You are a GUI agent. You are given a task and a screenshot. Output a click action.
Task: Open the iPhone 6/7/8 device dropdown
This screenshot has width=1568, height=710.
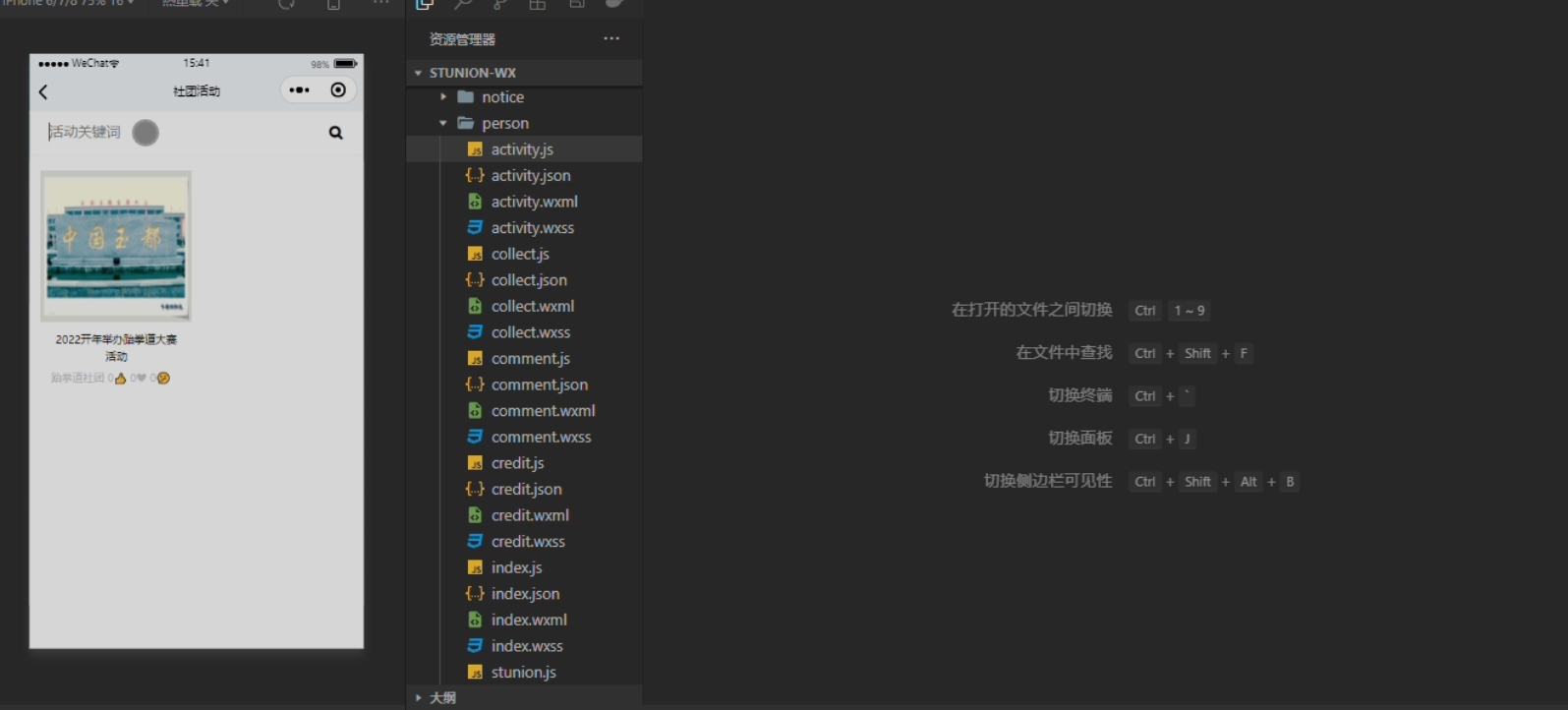(69, 3)
